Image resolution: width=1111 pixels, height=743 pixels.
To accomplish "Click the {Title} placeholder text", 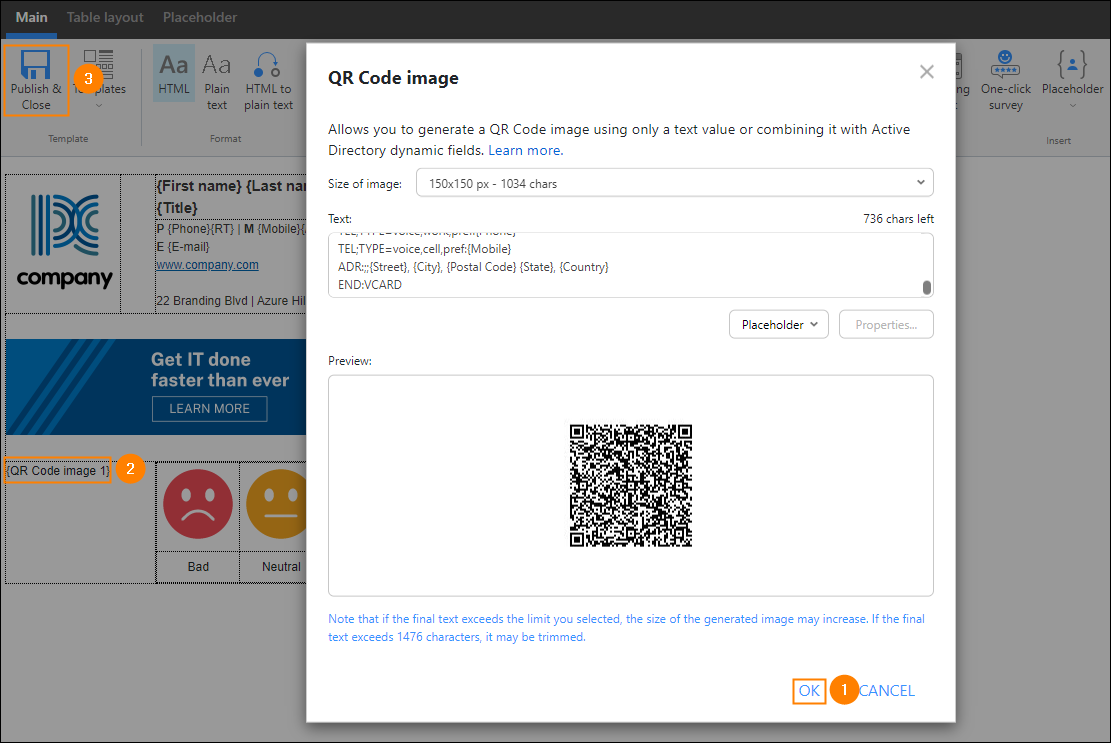I will 176,208.
